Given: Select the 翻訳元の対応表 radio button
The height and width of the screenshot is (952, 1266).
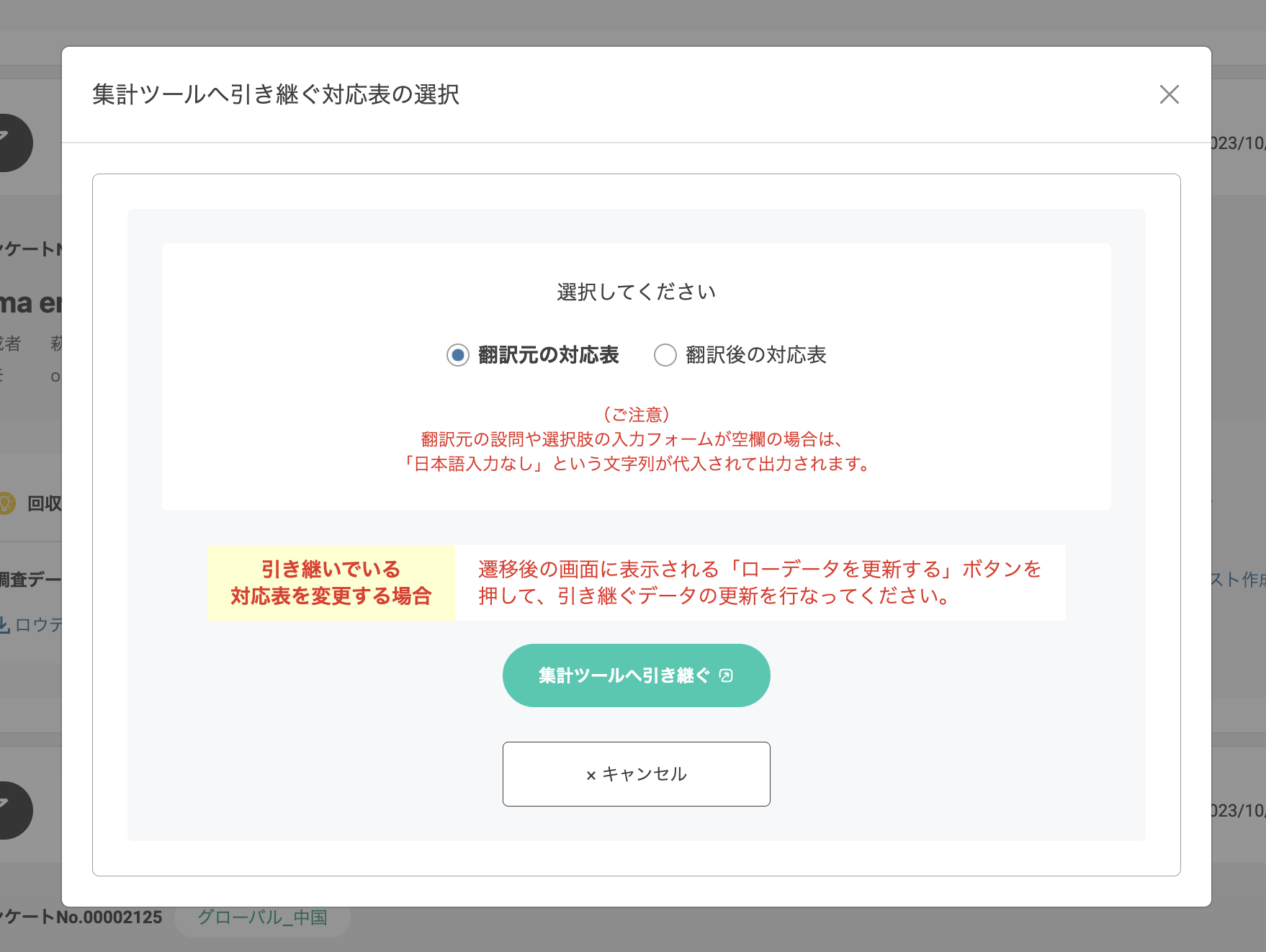Looking at the screenshot, I should point(458,355).
